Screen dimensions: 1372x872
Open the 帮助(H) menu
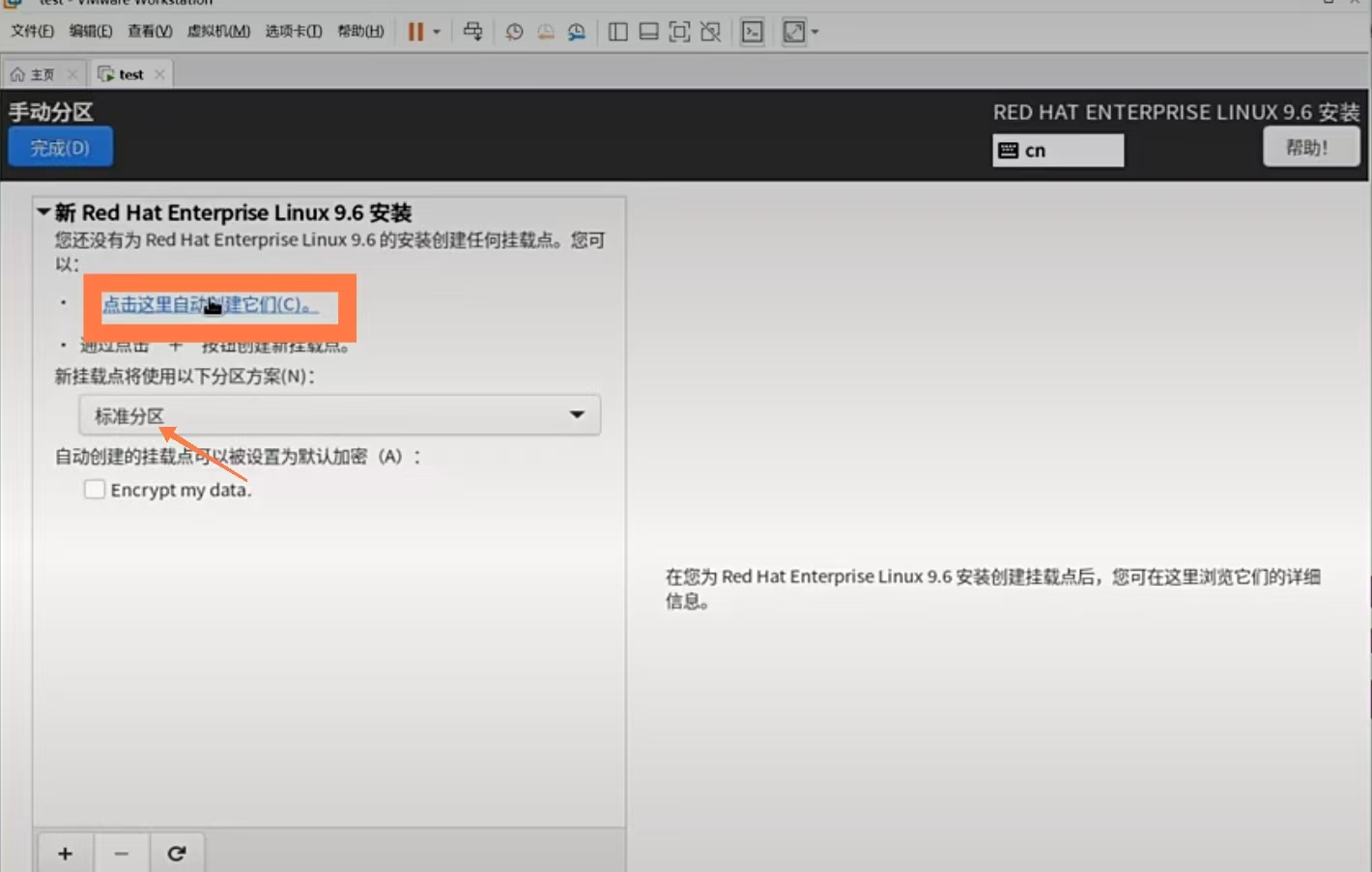(x=360, y=31)
